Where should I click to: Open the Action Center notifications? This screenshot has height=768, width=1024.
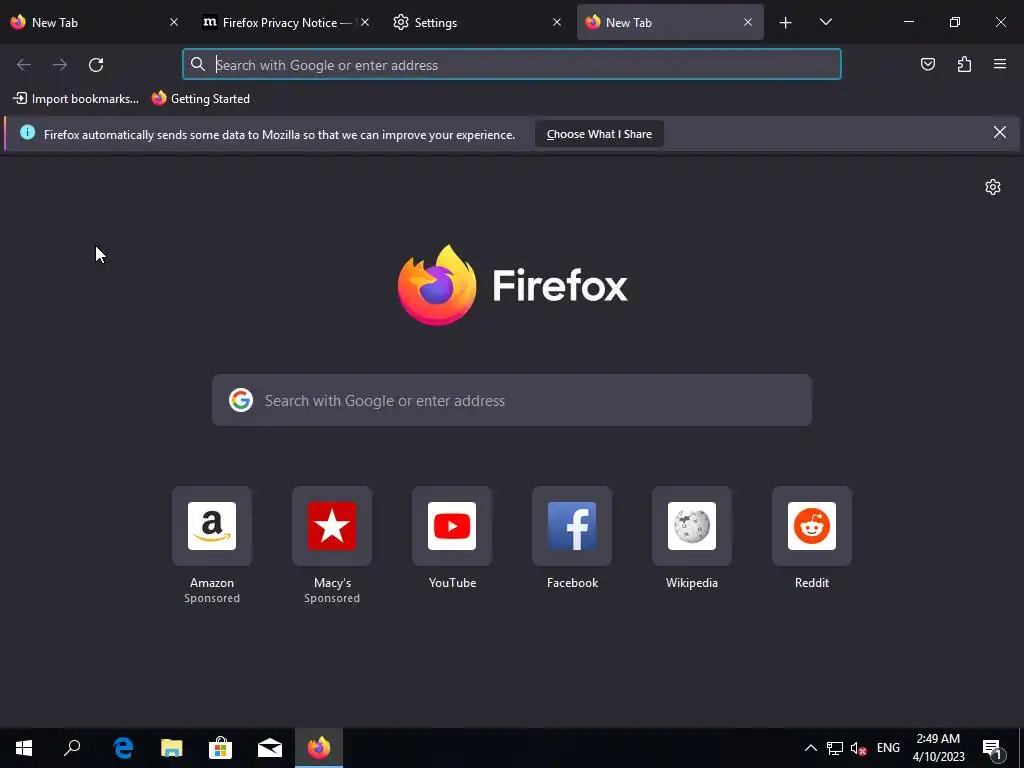pos(993,748)
